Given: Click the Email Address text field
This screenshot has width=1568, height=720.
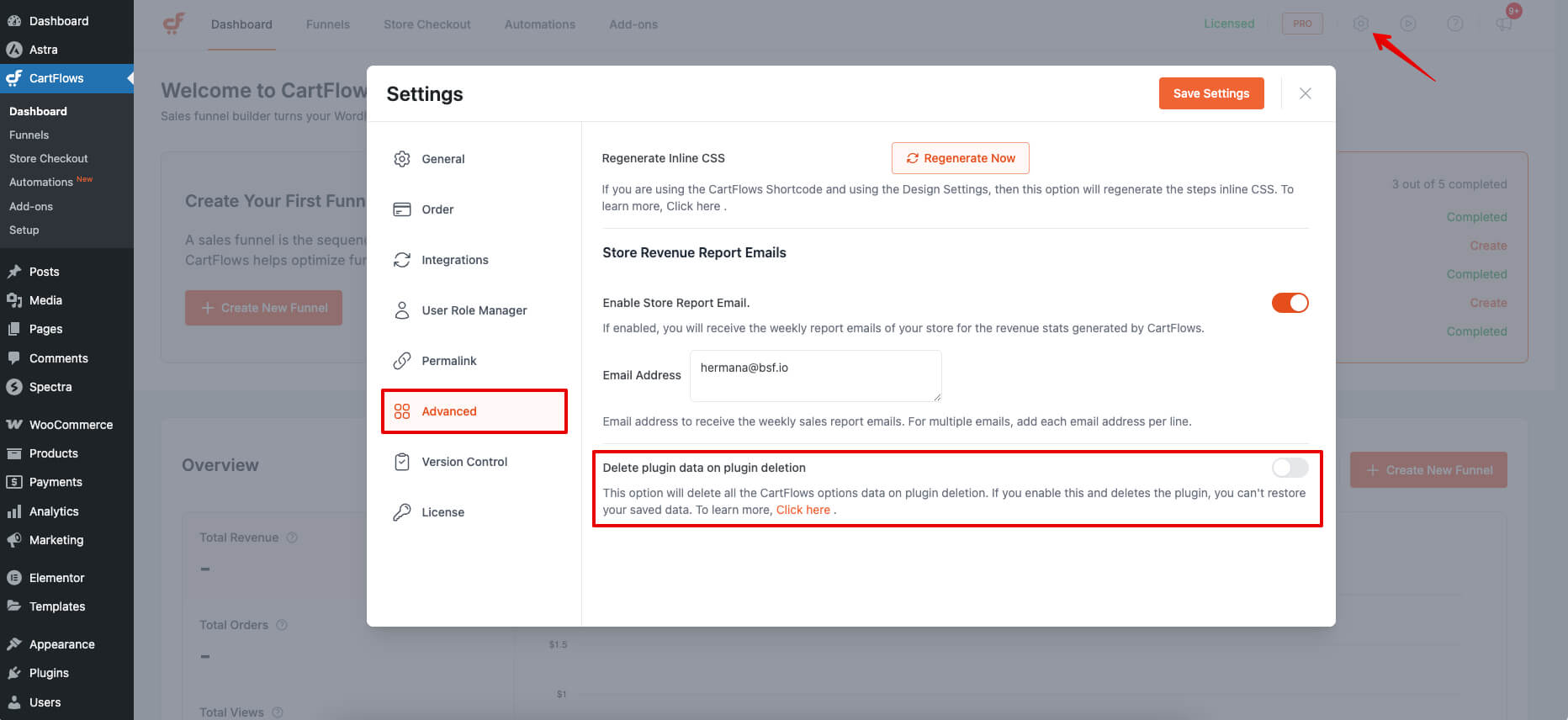Looking at the screenshot, I should coord(815,376).
